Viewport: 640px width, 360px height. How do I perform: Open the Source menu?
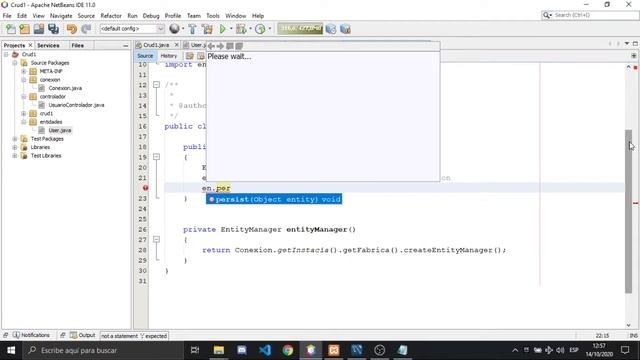pyautogui.click(x=86, y=16)
